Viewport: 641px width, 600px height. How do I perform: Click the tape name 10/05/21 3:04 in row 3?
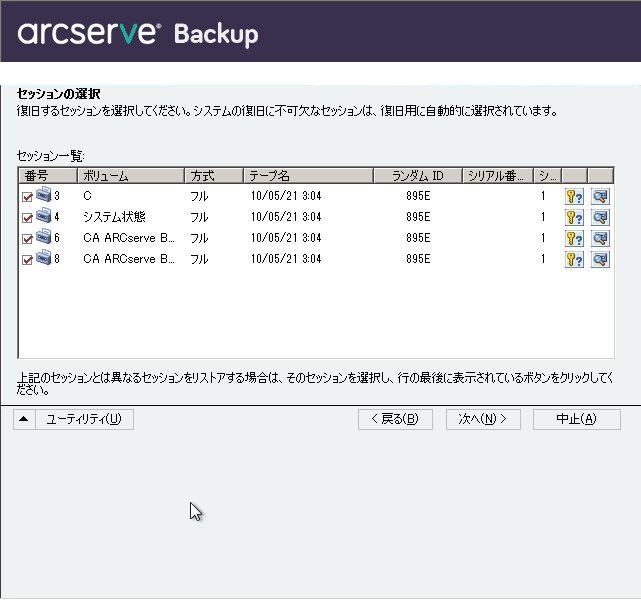286,196
